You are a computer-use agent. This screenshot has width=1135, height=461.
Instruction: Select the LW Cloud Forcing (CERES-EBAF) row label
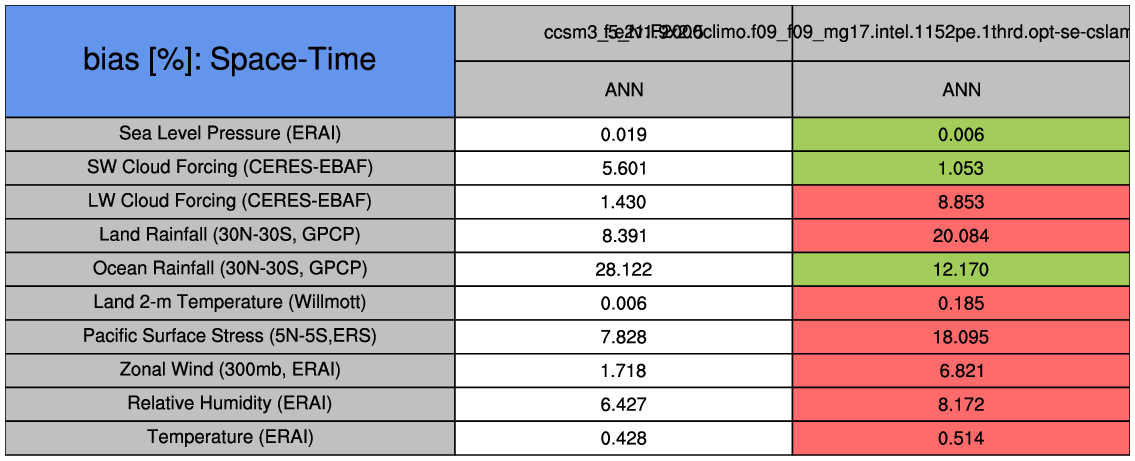[x=230, y=201]
